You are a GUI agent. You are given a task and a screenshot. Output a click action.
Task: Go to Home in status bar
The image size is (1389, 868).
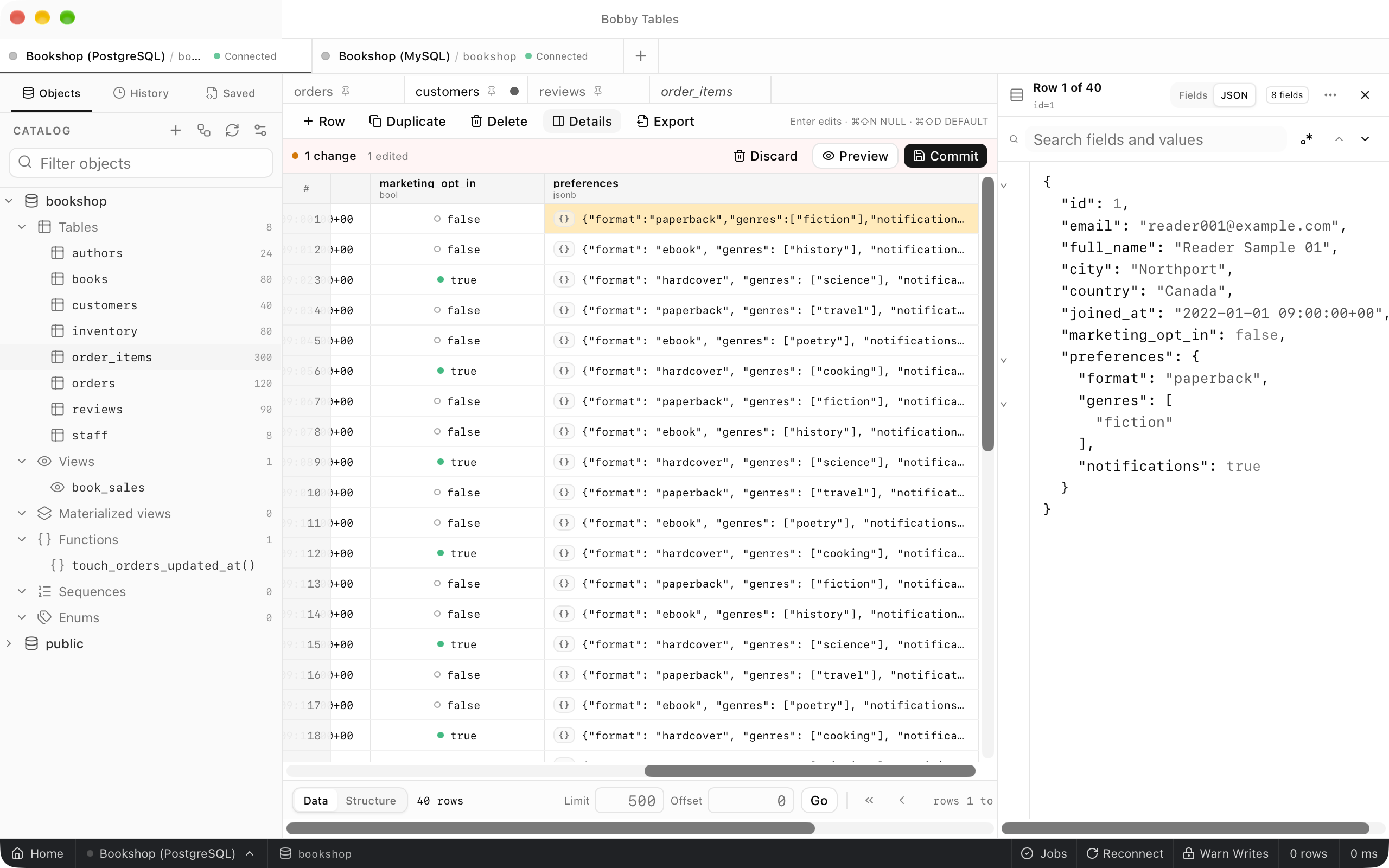[x=37, y=854]
